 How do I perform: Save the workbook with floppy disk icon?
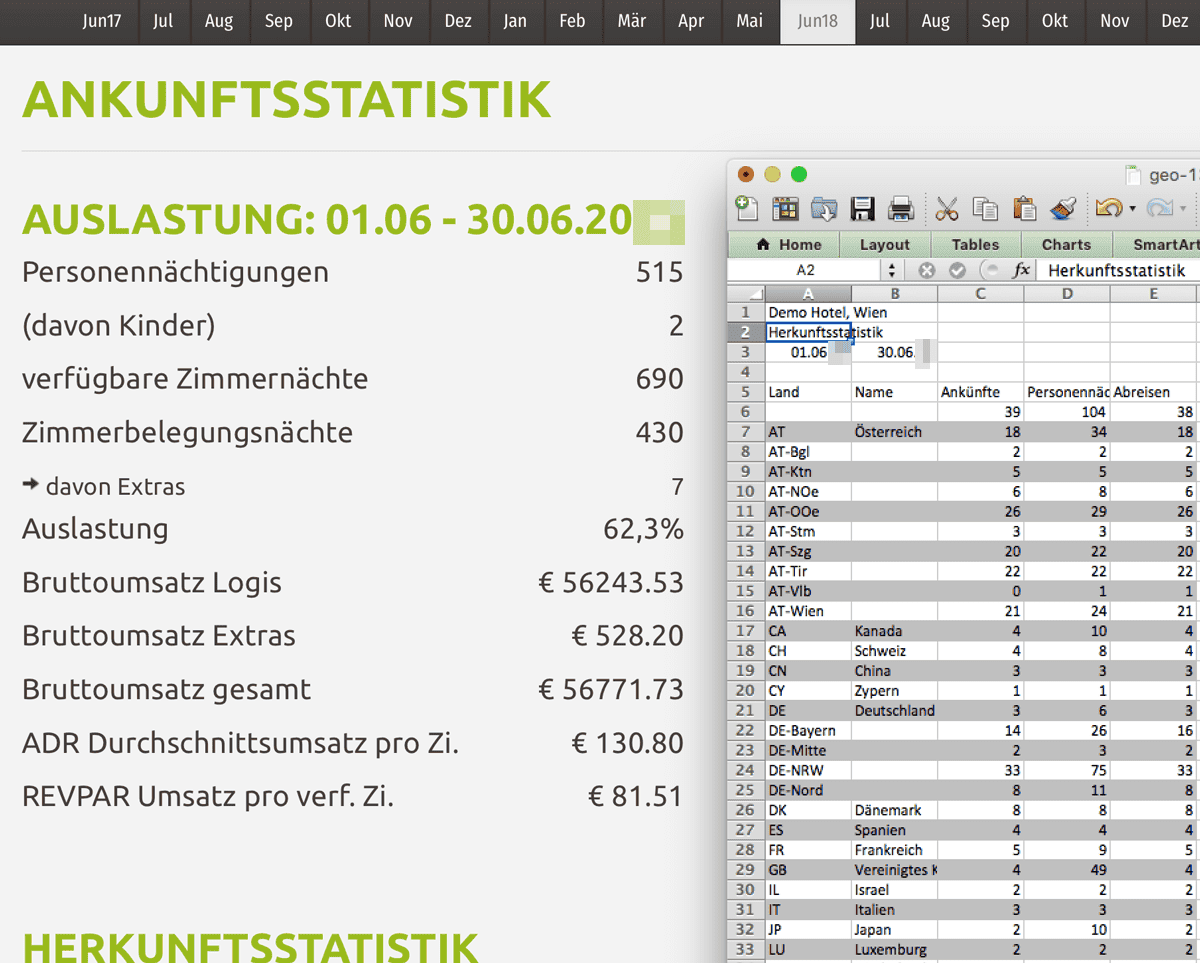pyautogui.click(x=863, y=208)
